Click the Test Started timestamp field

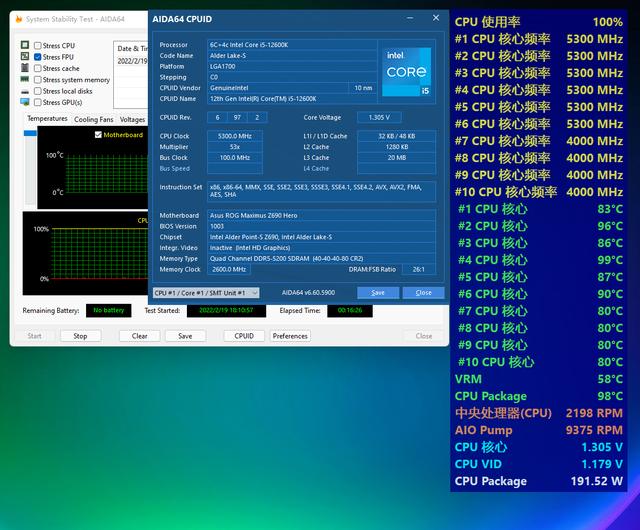pos(227,310)
